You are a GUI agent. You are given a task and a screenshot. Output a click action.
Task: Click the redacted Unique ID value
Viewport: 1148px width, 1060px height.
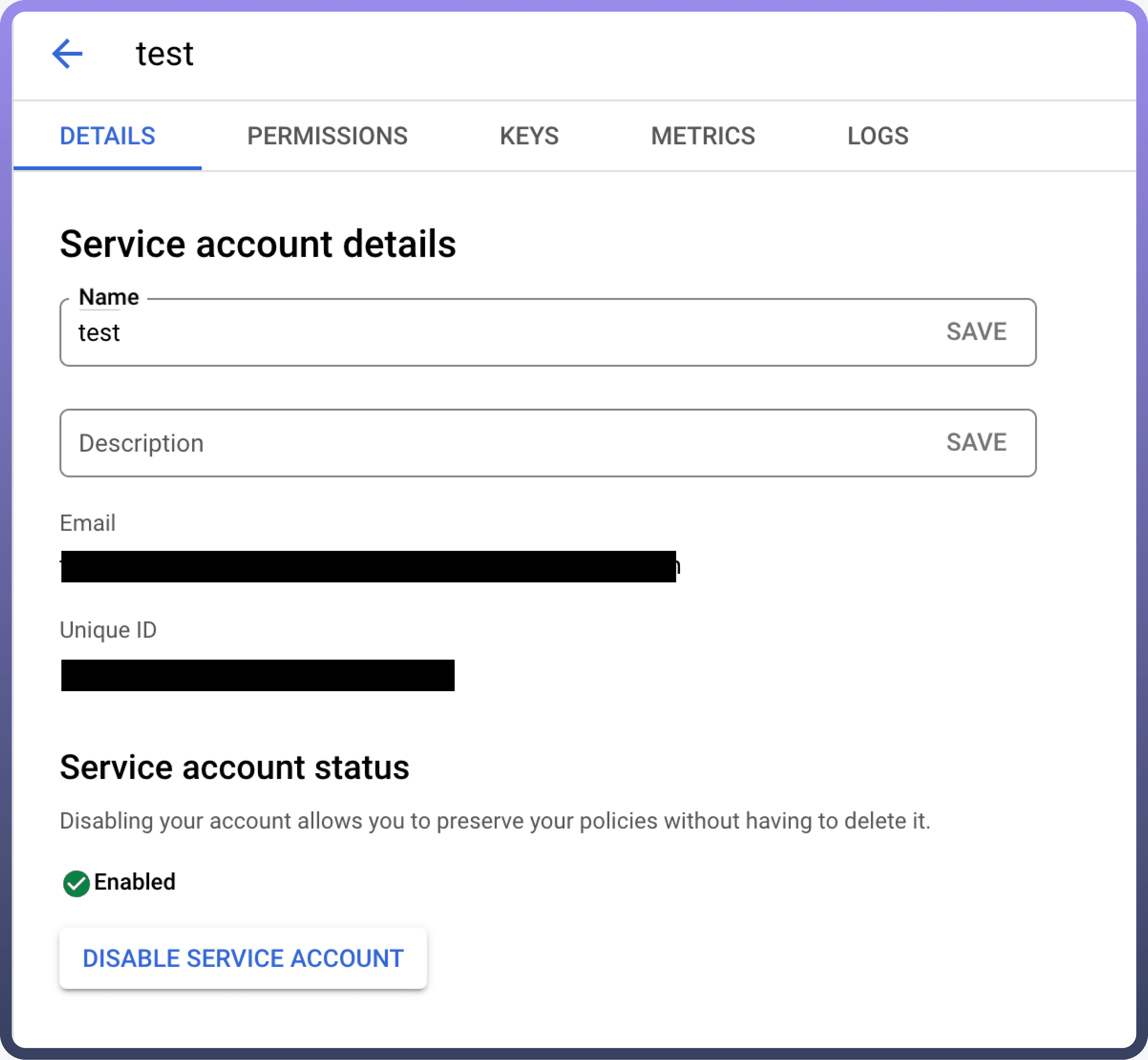(258, 676)
